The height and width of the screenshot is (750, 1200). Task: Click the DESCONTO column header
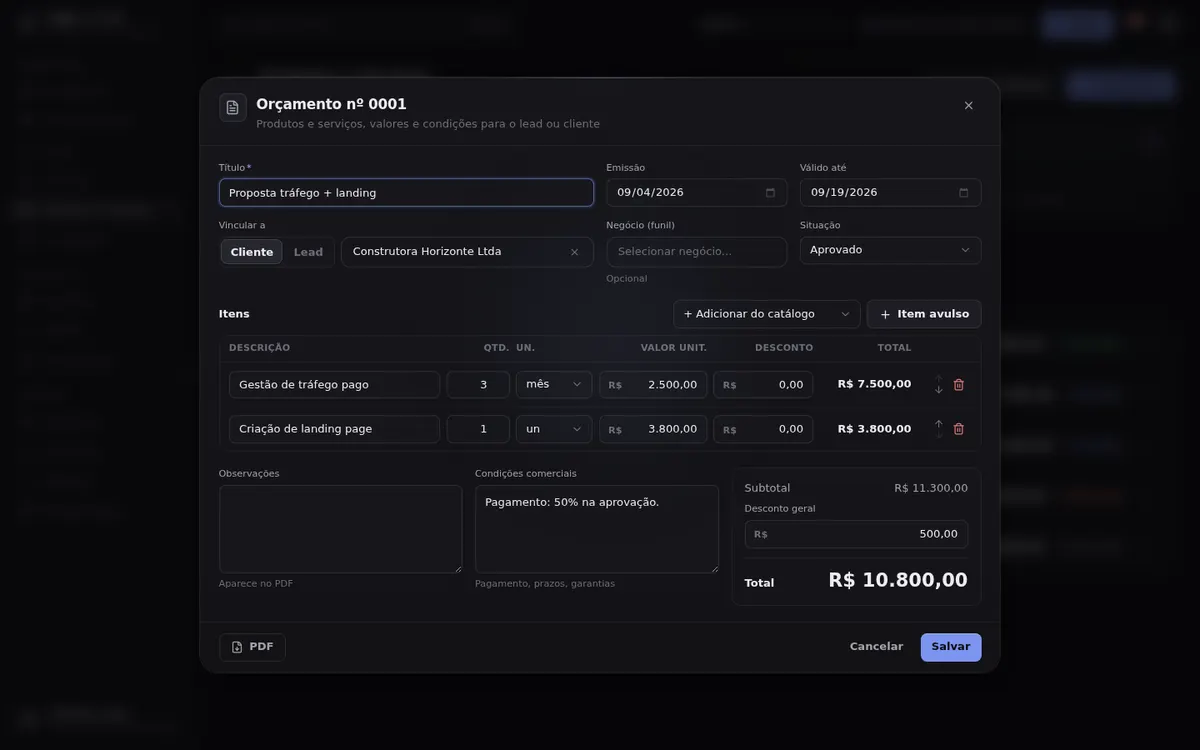[784, 348]
